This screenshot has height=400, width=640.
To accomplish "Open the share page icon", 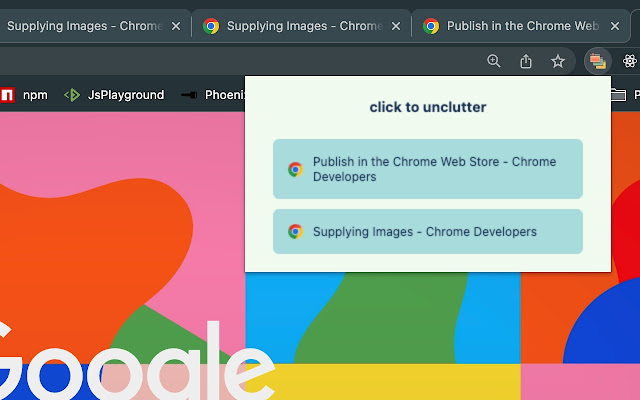I will pos(526,61).
